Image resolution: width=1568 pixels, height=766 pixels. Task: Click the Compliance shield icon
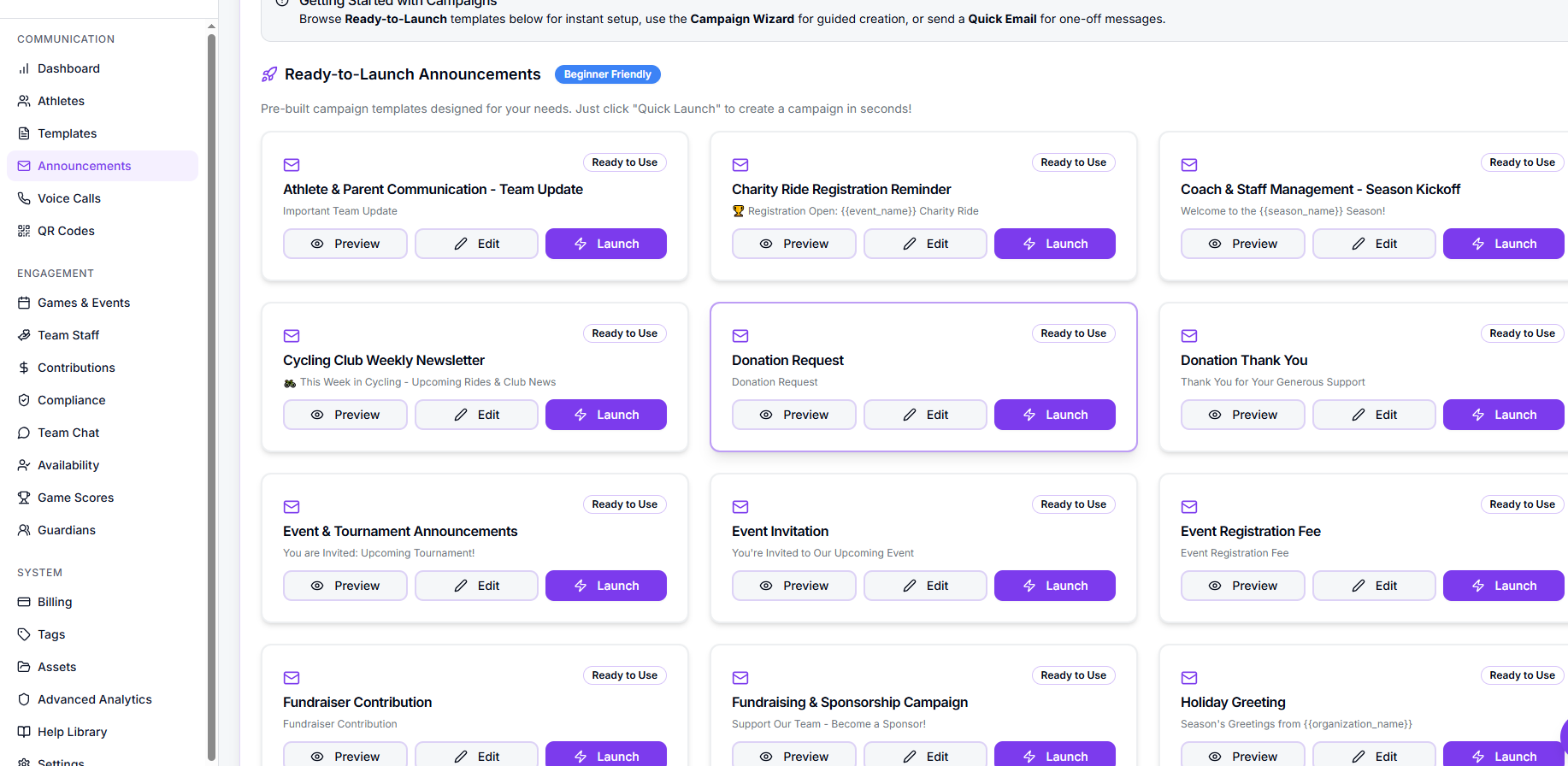pos(24,400)
